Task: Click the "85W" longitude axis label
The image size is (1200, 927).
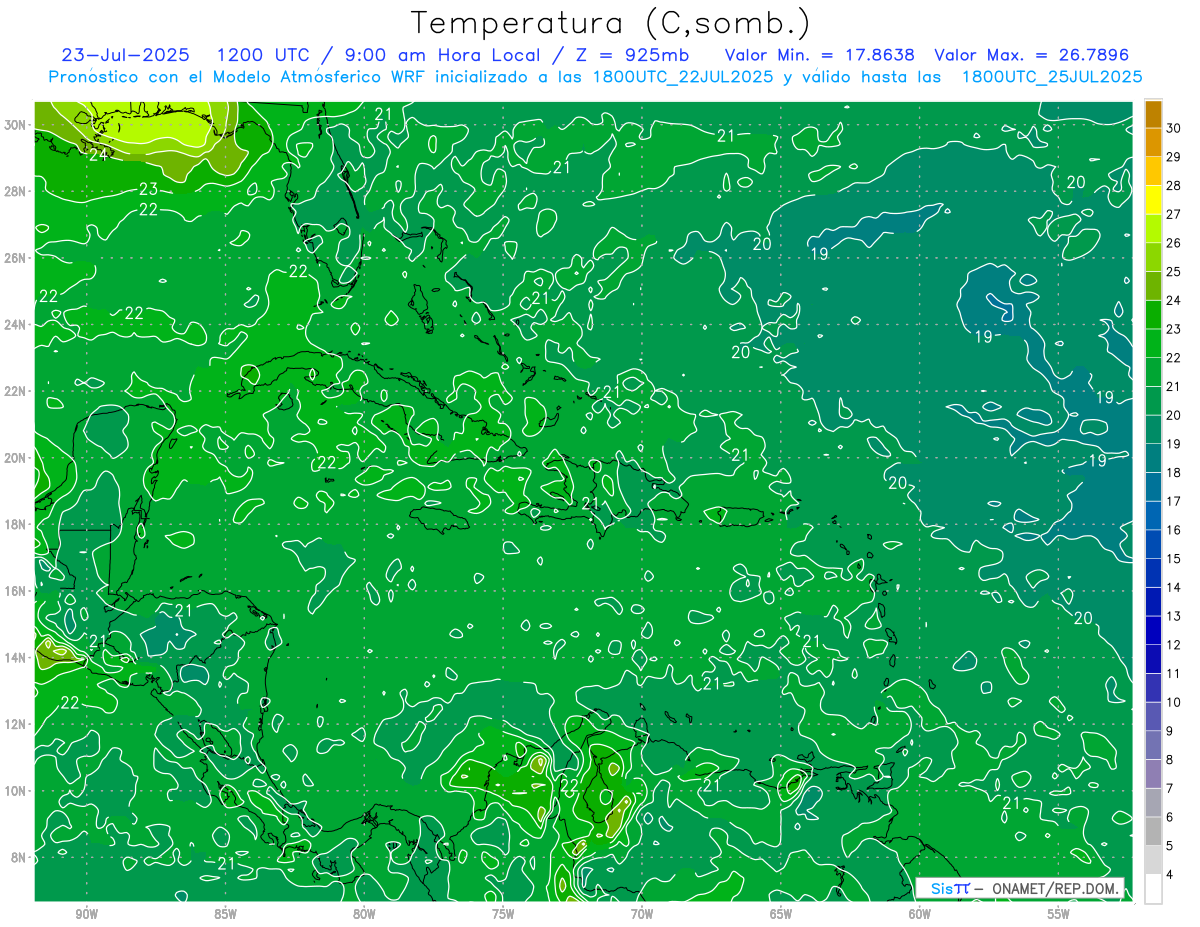Action: click(x=225, y=914)
